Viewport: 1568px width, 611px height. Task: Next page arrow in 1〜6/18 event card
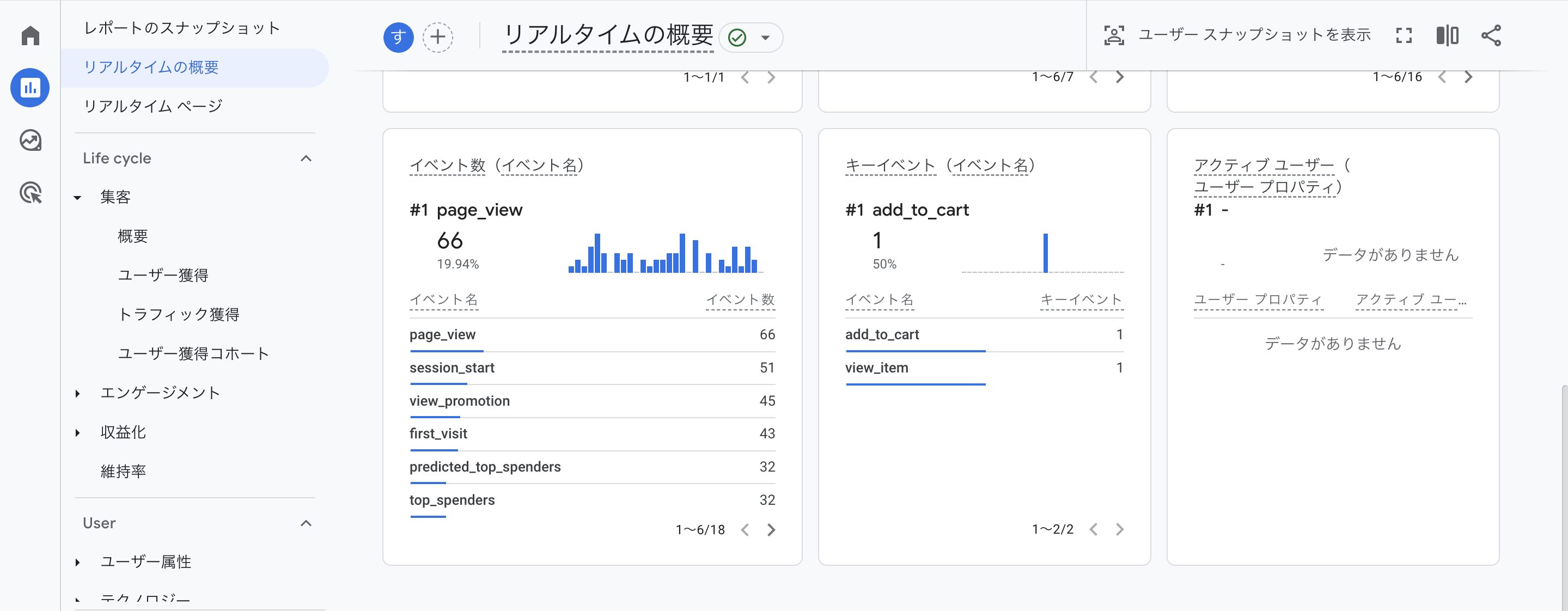(771, 530)
